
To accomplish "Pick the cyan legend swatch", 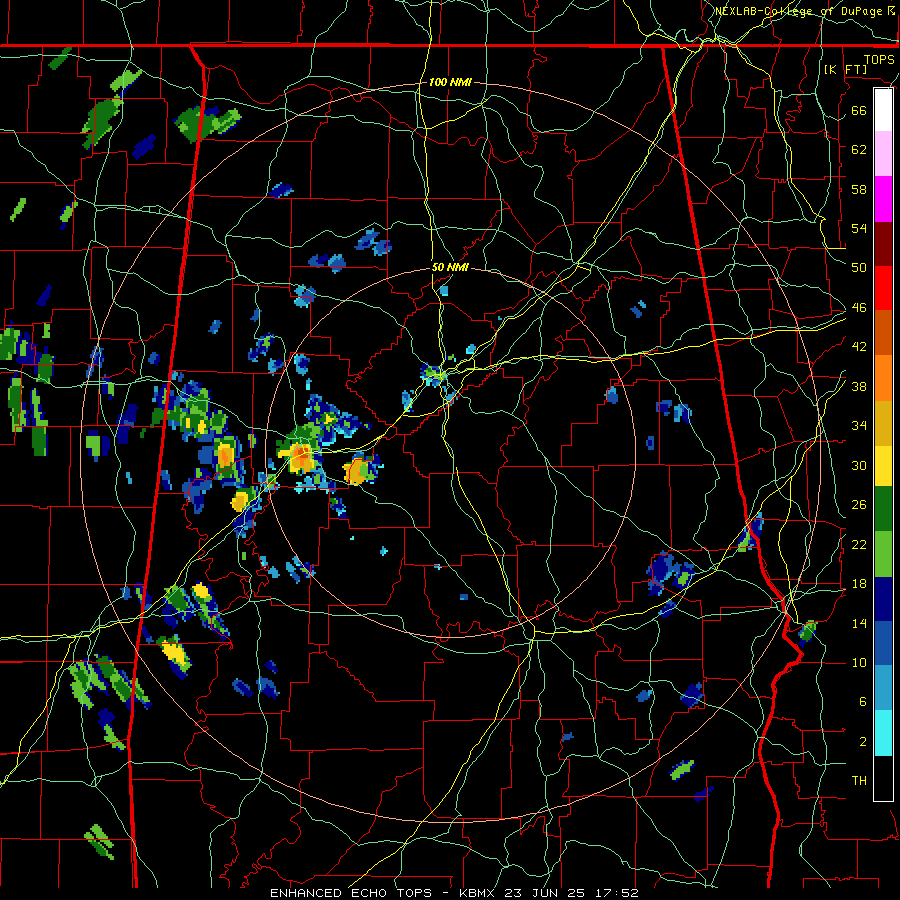I will tap(883, 733).
